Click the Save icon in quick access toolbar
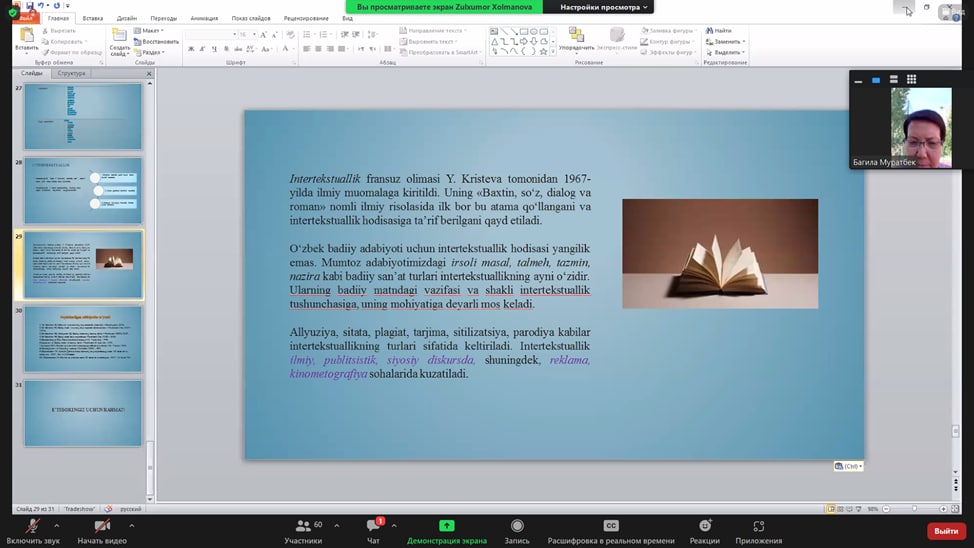 point(29,6)
